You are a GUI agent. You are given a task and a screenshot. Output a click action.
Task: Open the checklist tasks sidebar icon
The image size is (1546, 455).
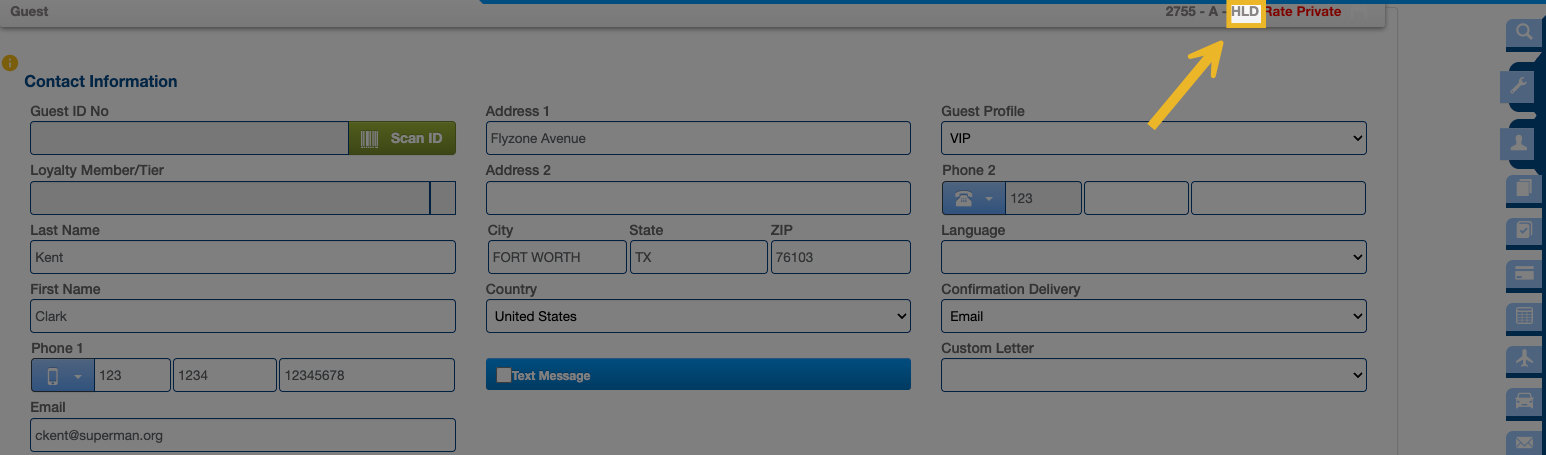[1524, 230]
